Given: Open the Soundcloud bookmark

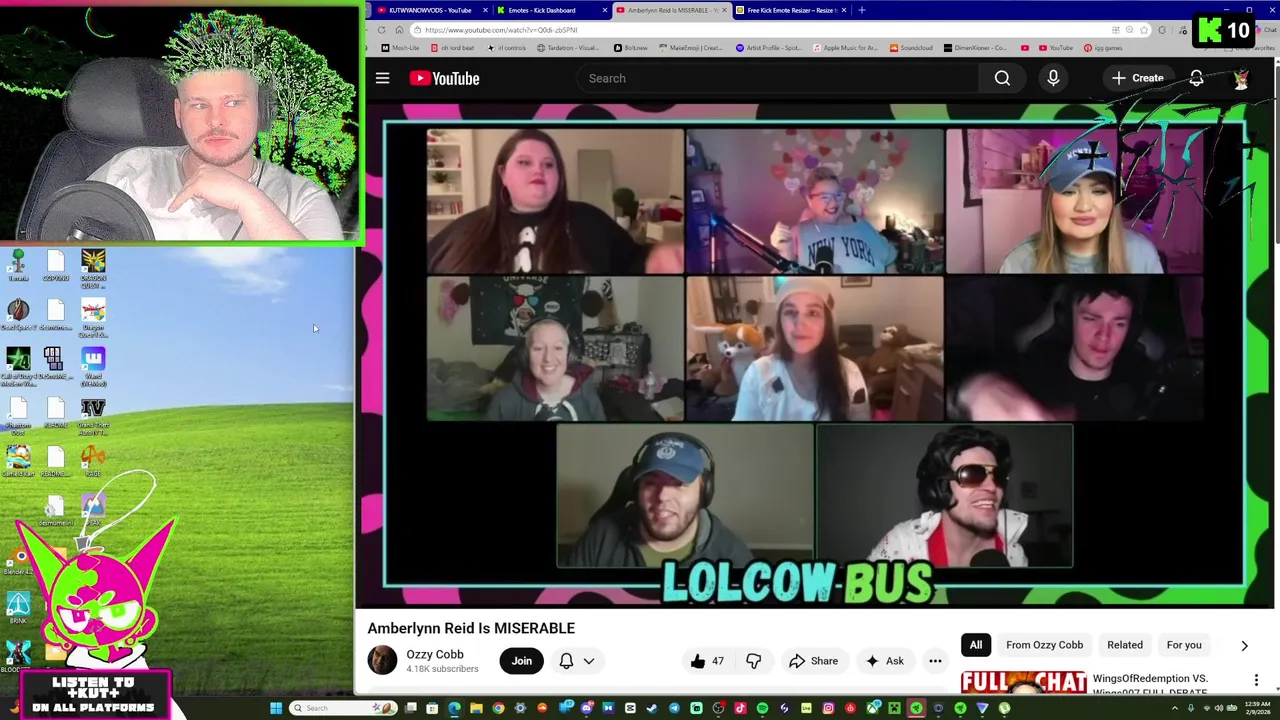Looking at the screenshot, I should (912, 48).
